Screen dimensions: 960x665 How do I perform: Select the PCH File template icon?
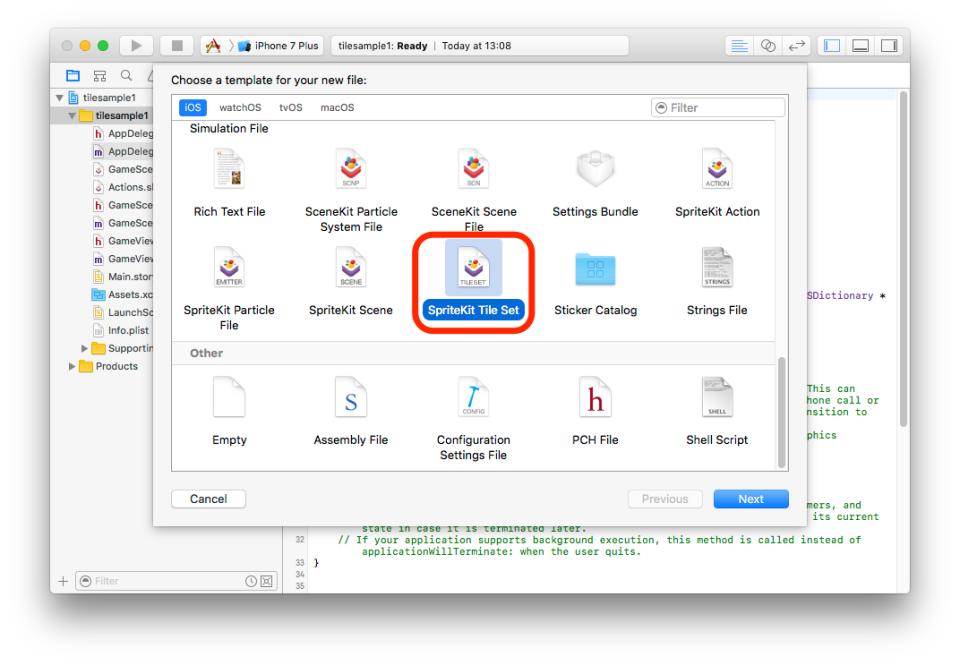[595, 398]
